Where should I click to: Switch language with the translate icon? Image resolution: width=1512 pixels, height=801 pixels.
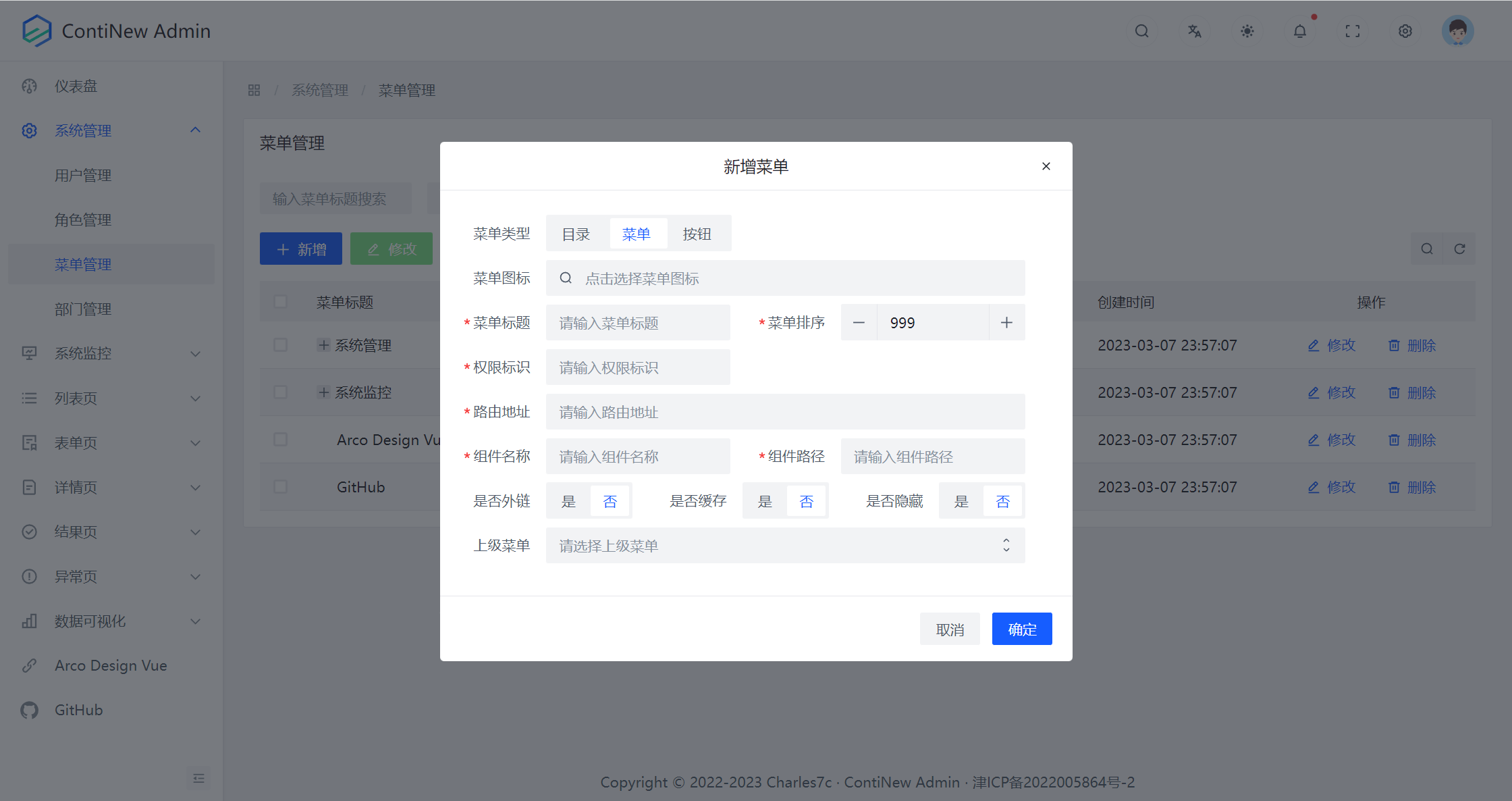(1195, 31)
